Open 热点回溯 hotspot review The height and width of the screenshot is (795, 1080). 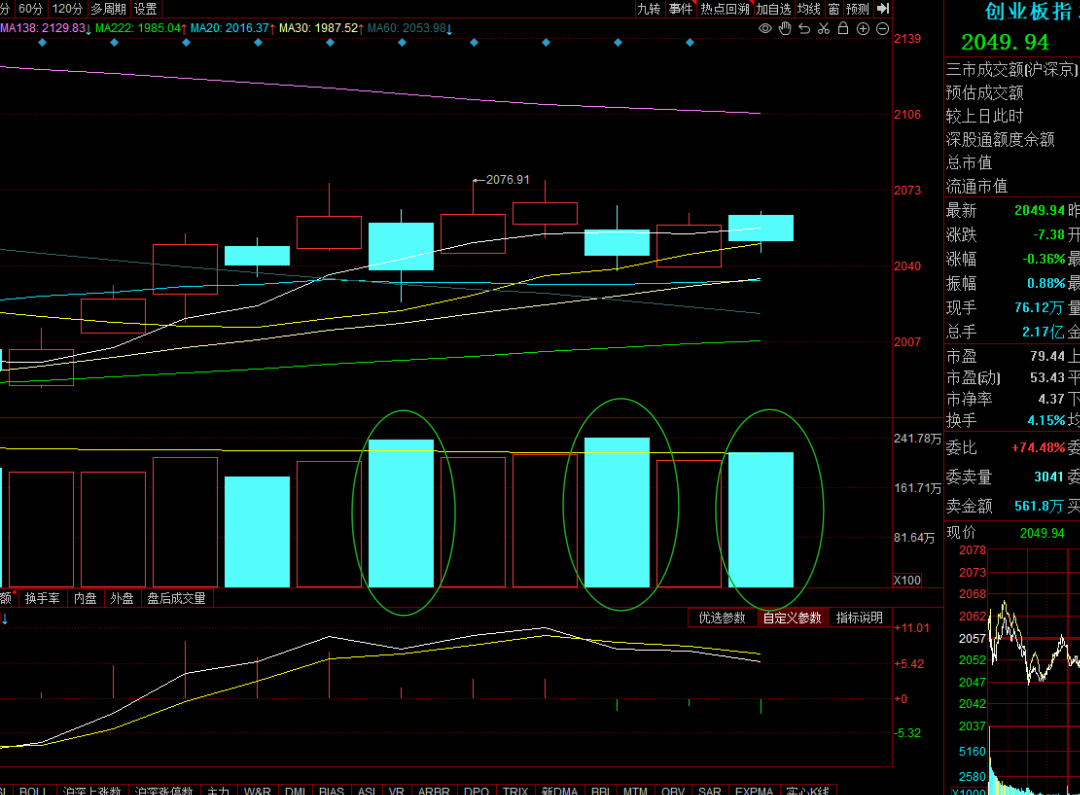click(x=725, y=9)
